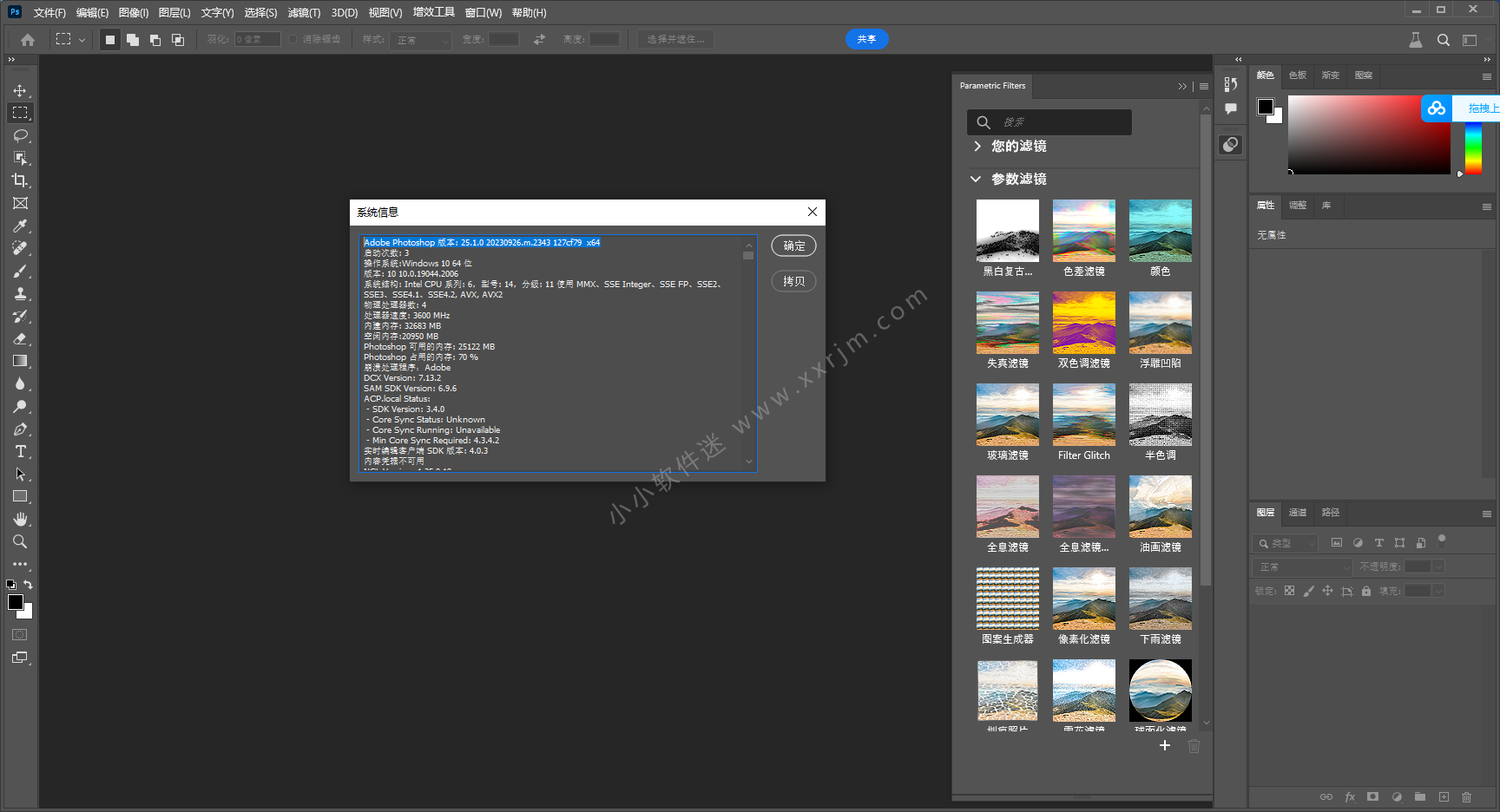Toggle Quick Mask mode icon
1500x812 pixels.
pyautogui.click(x=19, y=635)
